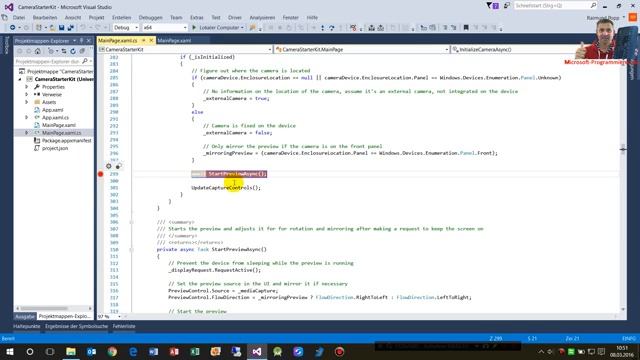Click the Undo toolbar icon

[x=83, y=28]
